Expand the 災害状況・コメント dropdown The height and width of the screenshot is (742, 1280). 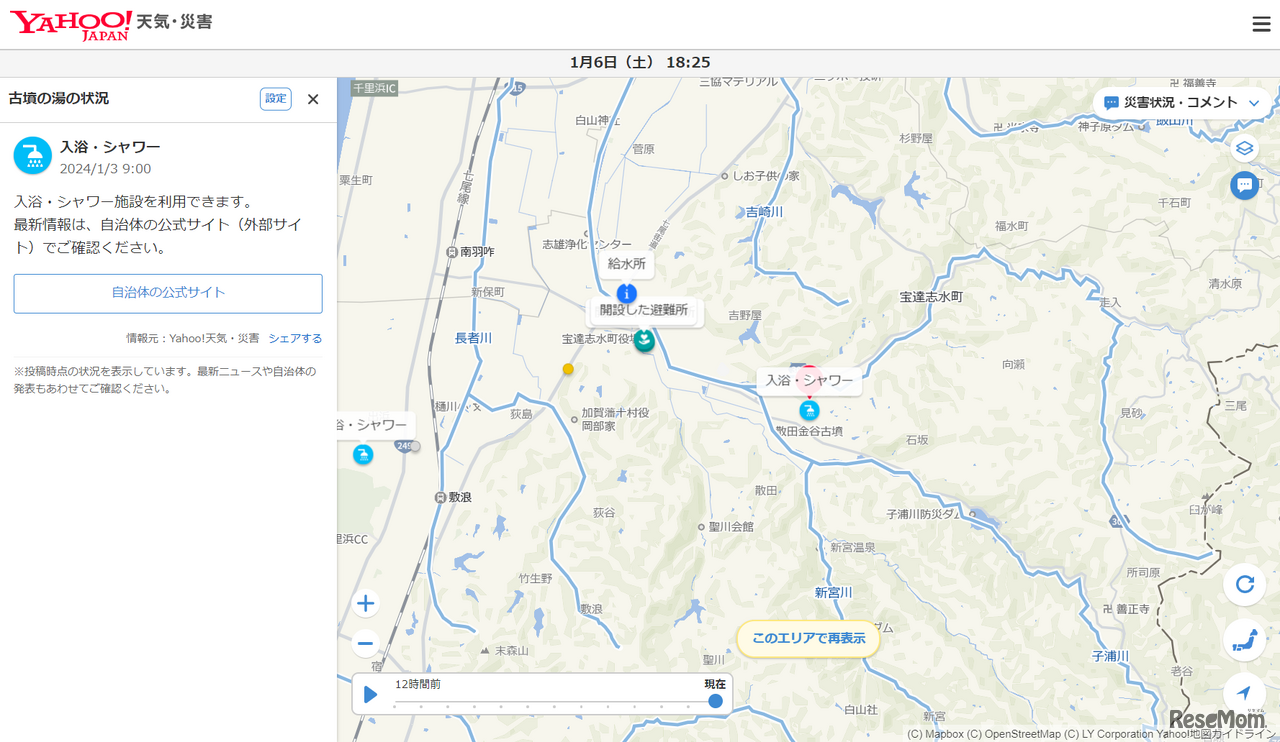click(1182, 103)
